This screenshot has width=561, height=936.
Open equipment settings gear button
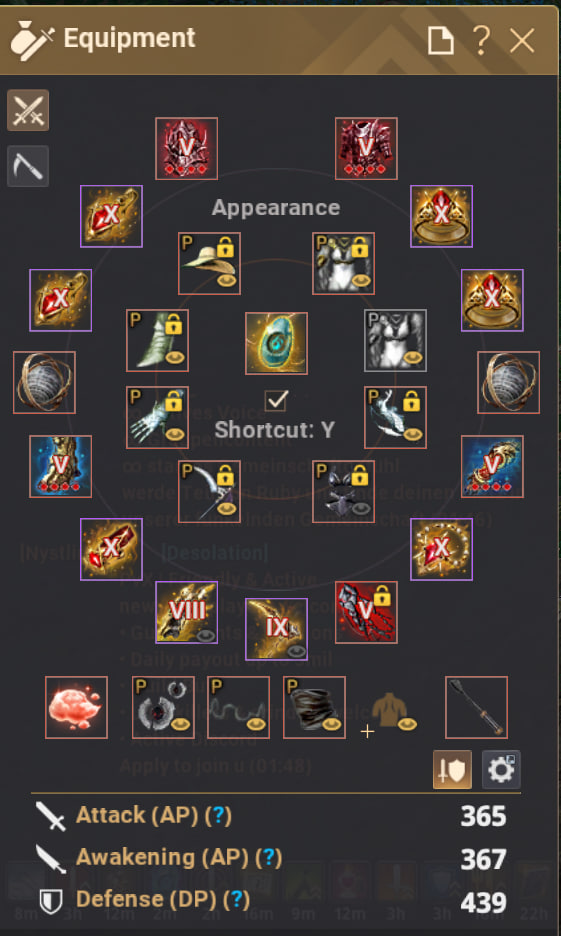[501, 770]
